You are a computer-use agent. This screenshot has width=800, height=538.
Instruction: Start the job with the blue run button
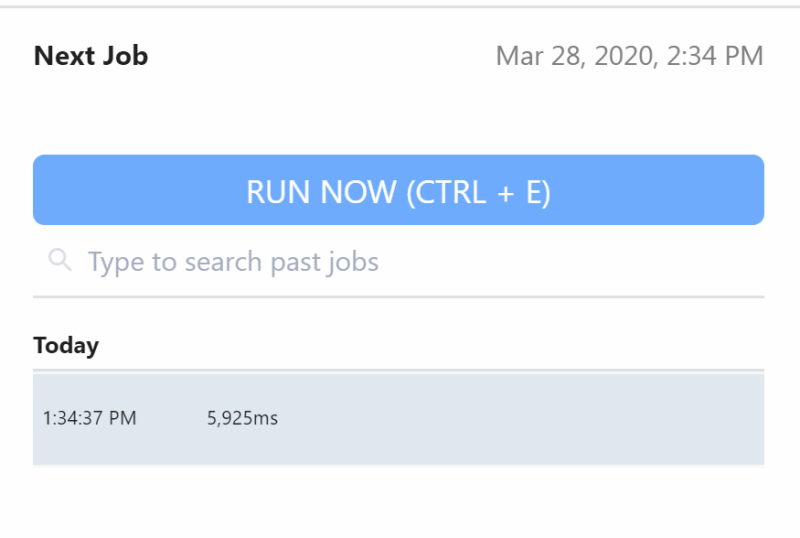click(398, 190)
